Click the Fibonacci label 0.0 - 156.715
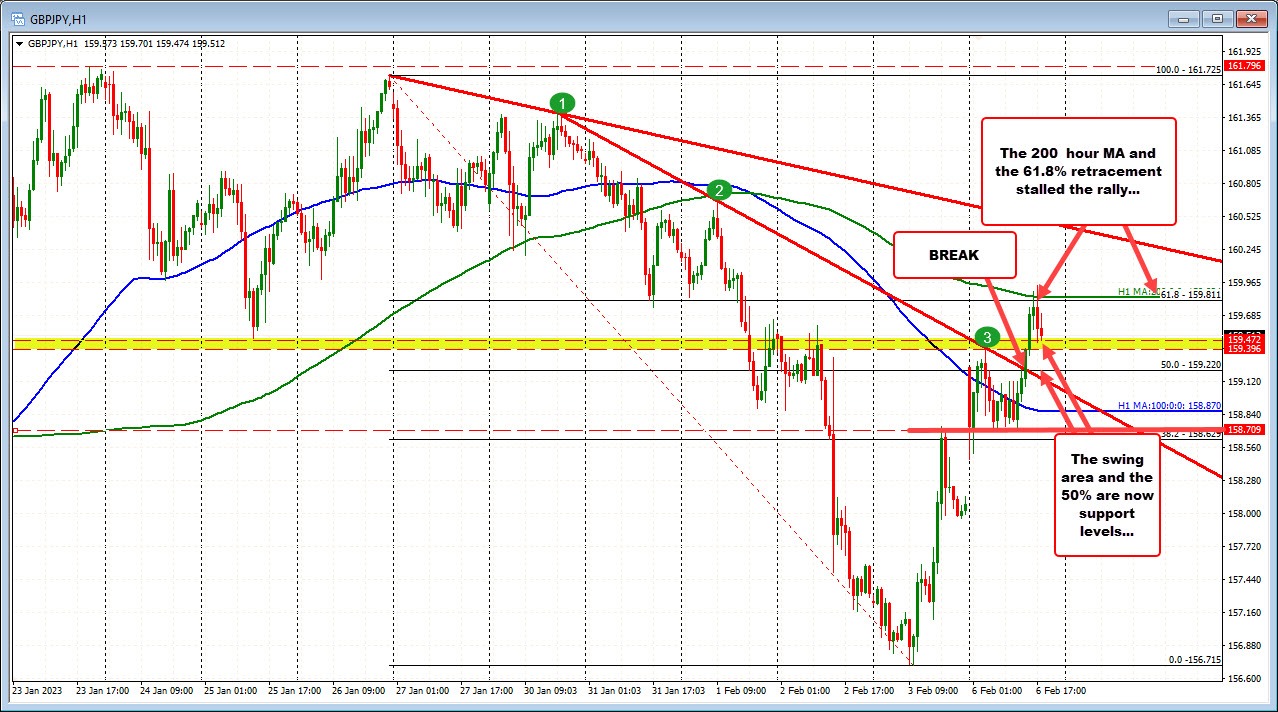The image size is (1278, 712). click(1194, 660)
